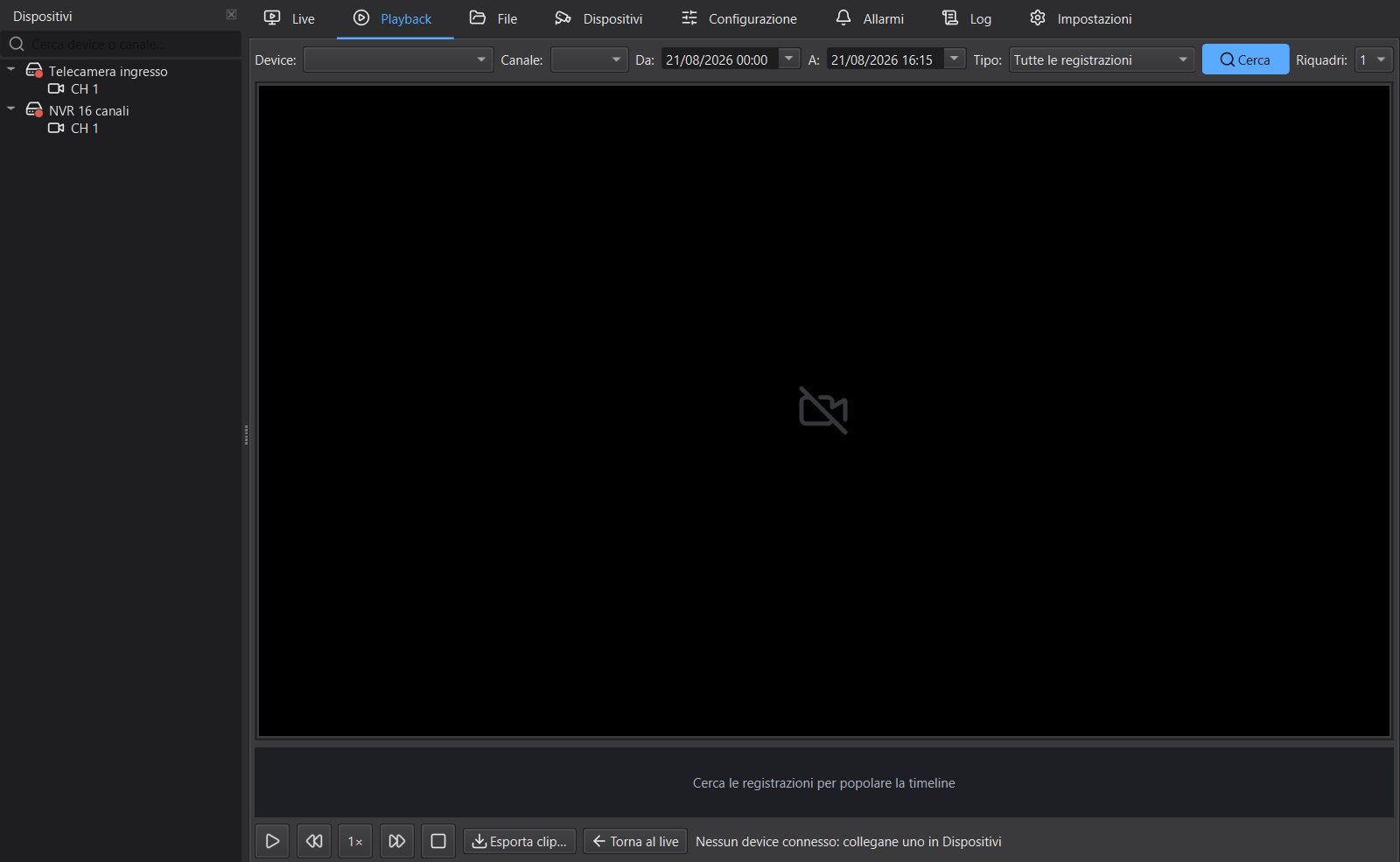Image resolution: width=1400 pixels, height=862 pixels.
Task: Click the no-camera icon in the video pane
Action: click(823, 410)
